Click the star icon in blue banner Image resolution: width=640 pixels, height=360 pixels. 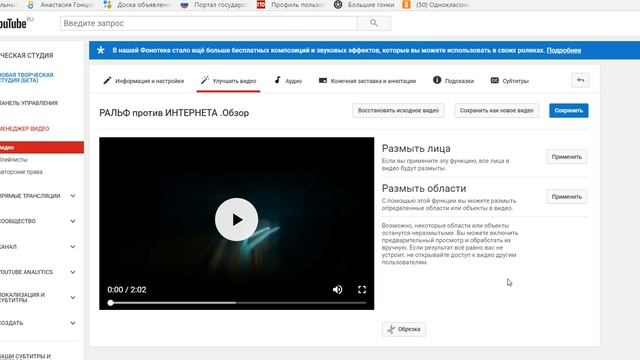[101, 50]
